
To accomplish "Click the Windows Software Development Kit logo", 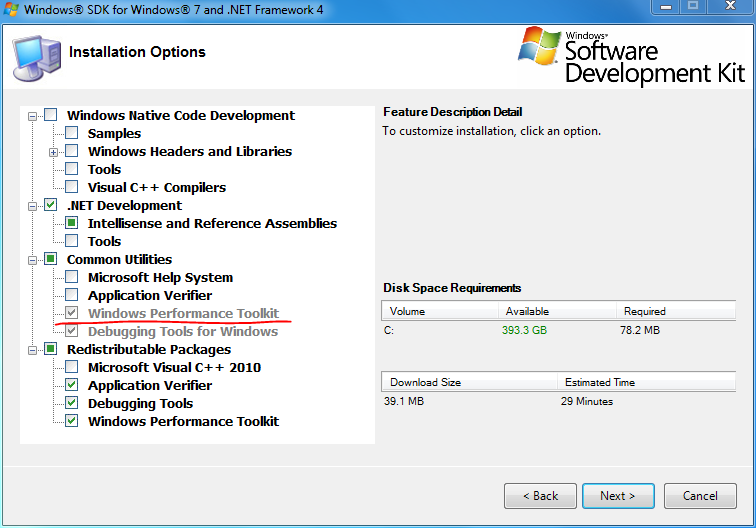I will (632, 56).
